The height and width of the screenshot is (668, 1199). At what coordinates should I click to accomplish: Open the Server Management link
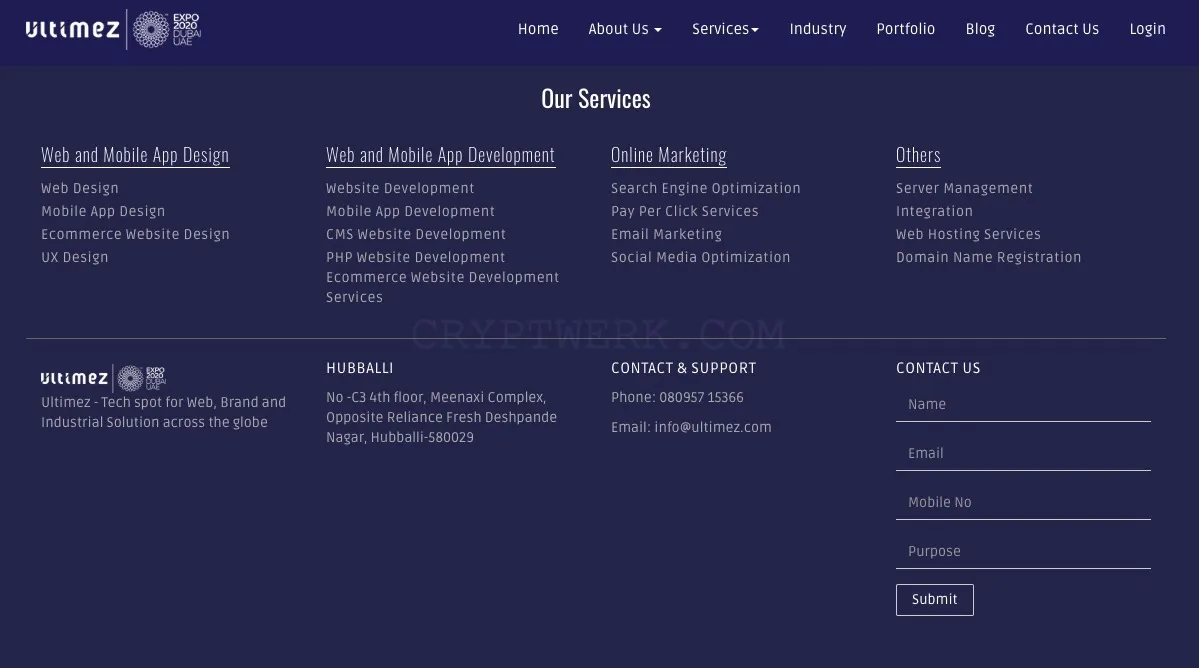963,188
